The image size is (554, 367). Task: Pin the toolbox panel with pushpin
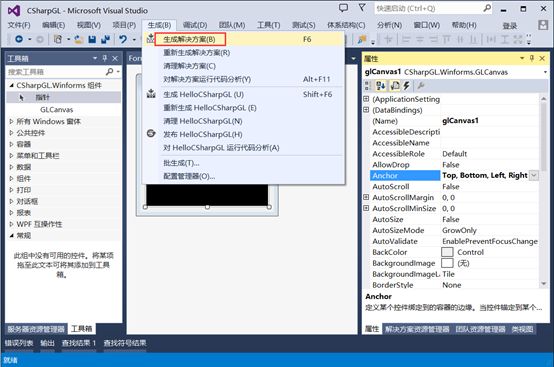pos(105,58)
